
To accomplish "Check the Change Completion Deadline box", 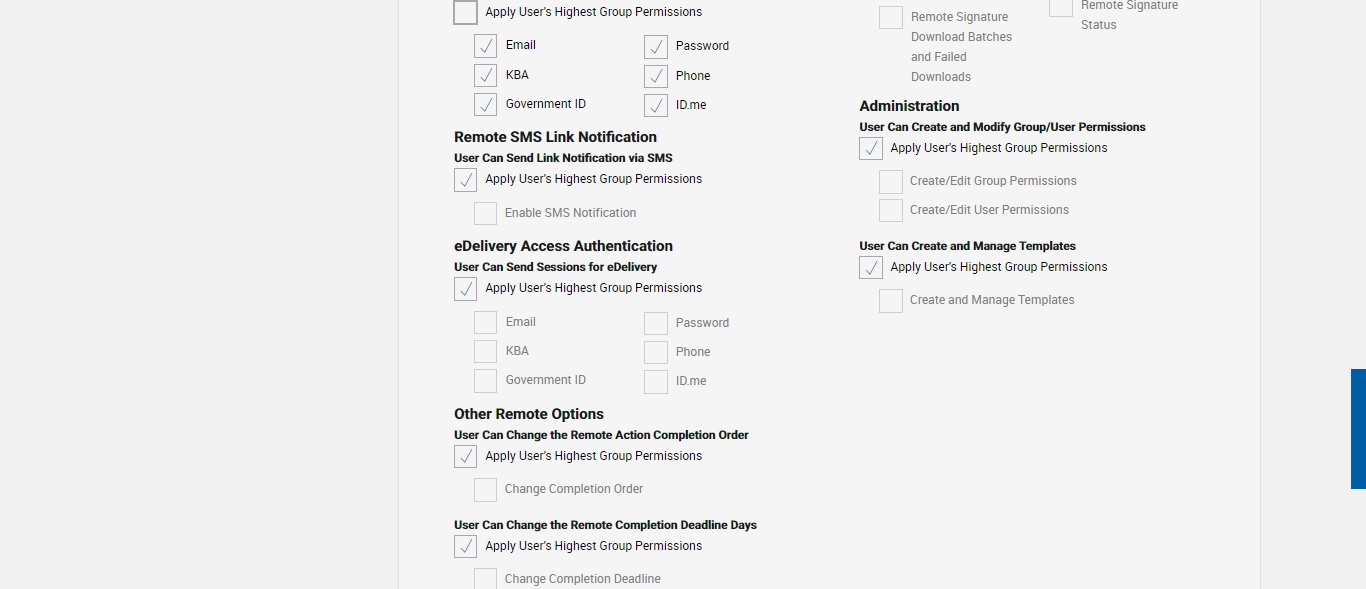I will 486,579.
